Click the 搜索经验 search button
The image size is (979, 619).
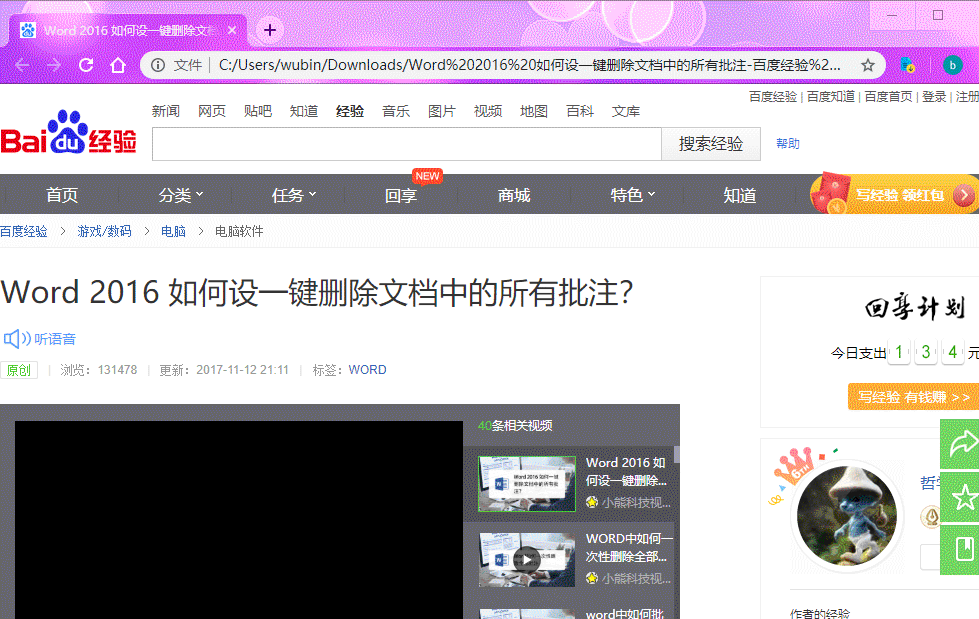click(711, 144)
